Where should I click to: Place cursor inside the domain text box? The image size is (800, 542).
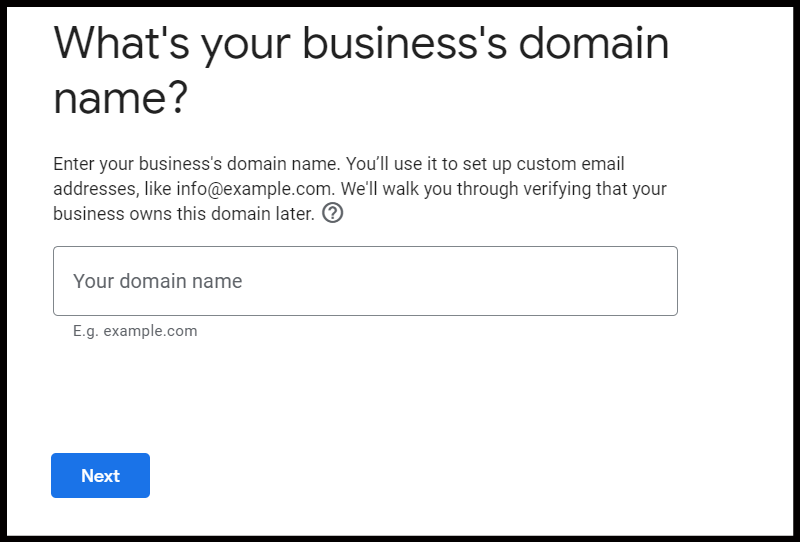click(365, 281)
